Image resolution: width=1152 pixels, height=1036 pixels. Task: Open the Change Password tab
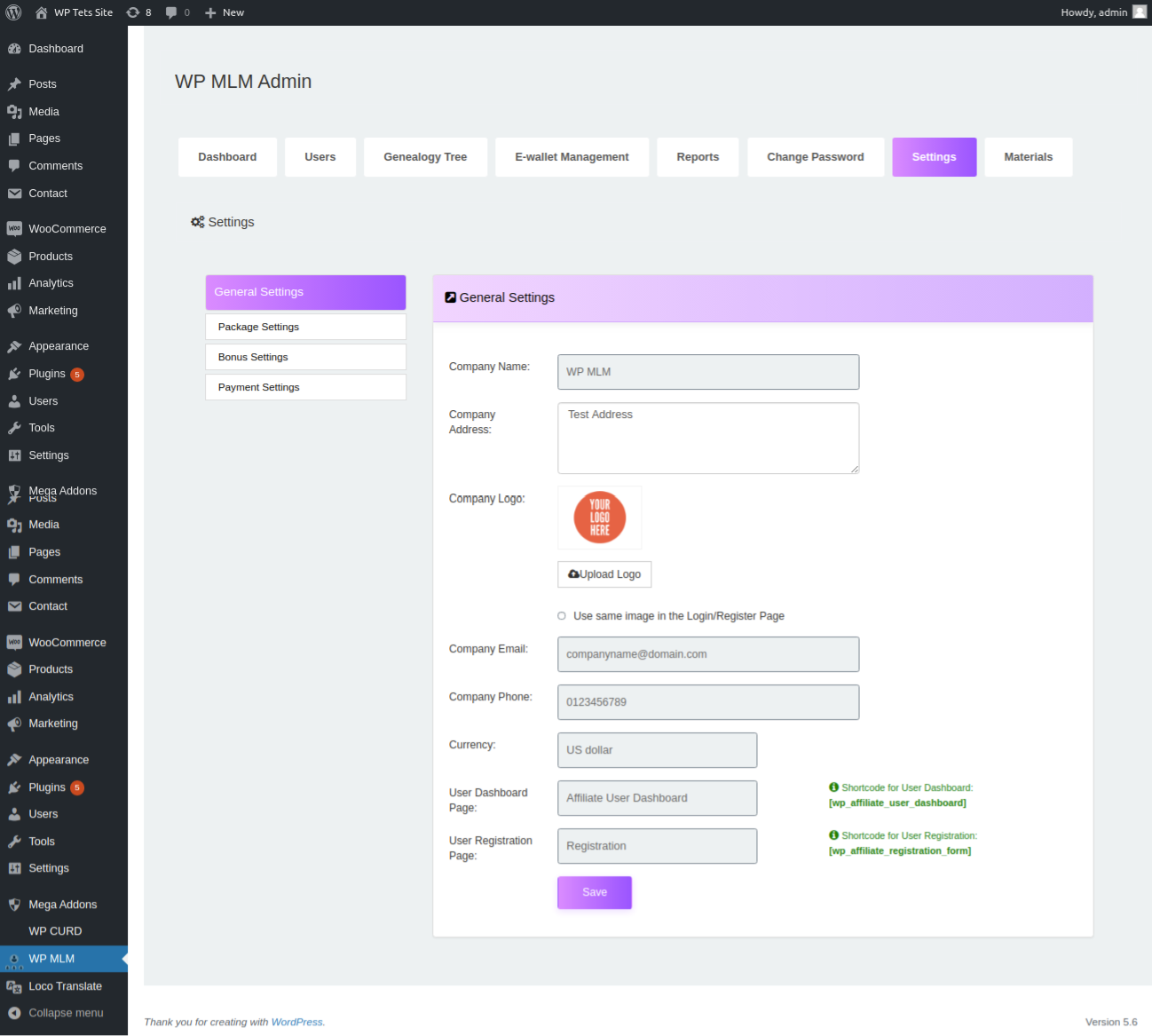coord(816,157)
